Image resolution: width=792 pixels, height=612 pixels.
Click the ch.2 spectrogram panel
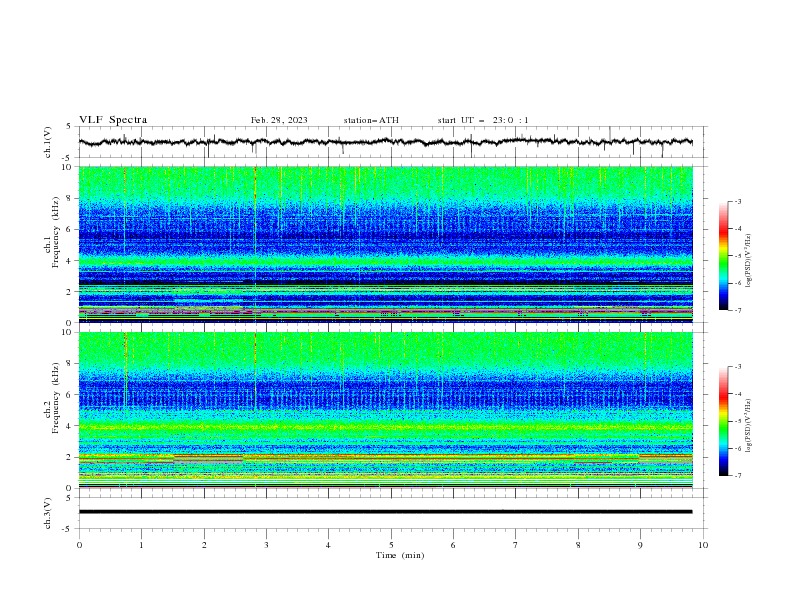(x=386, y=410)
